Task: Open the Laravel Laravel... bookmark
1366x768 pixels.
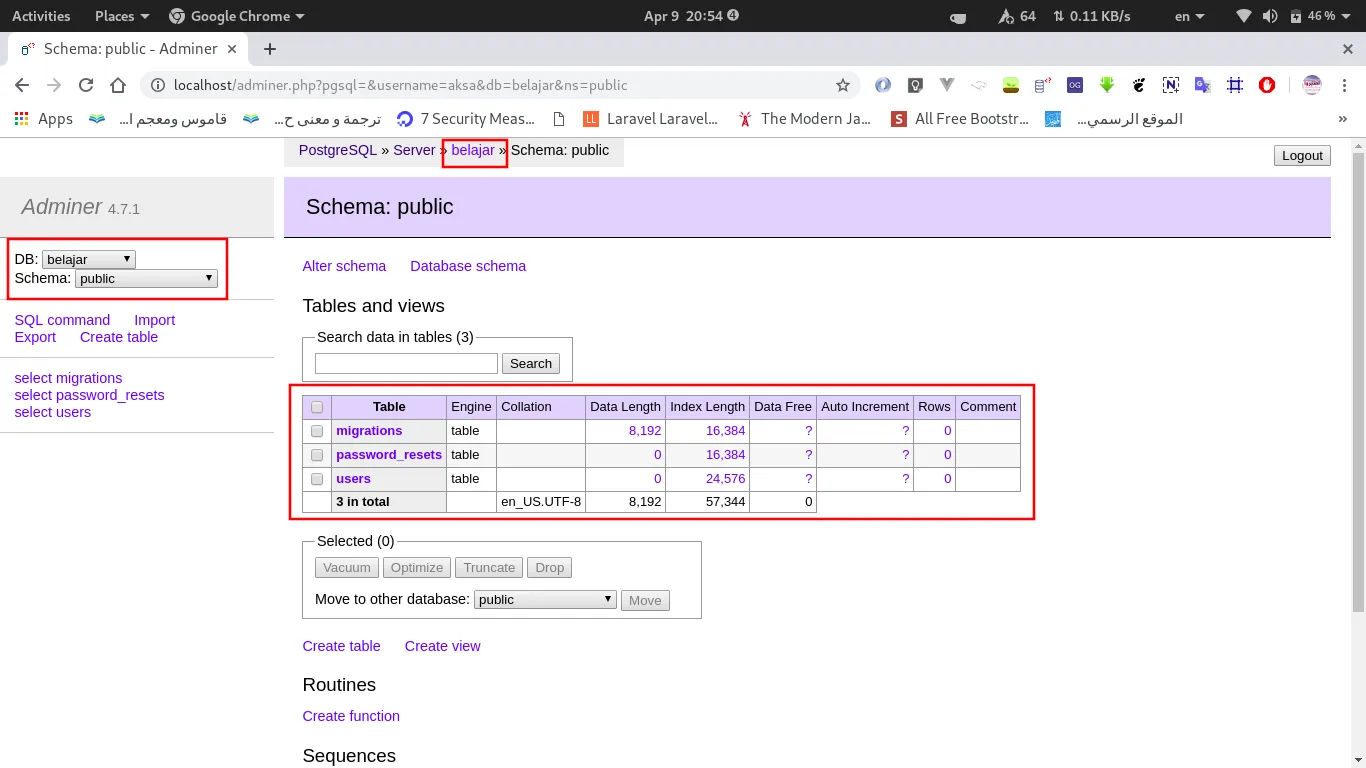Action: coord(650,118)
